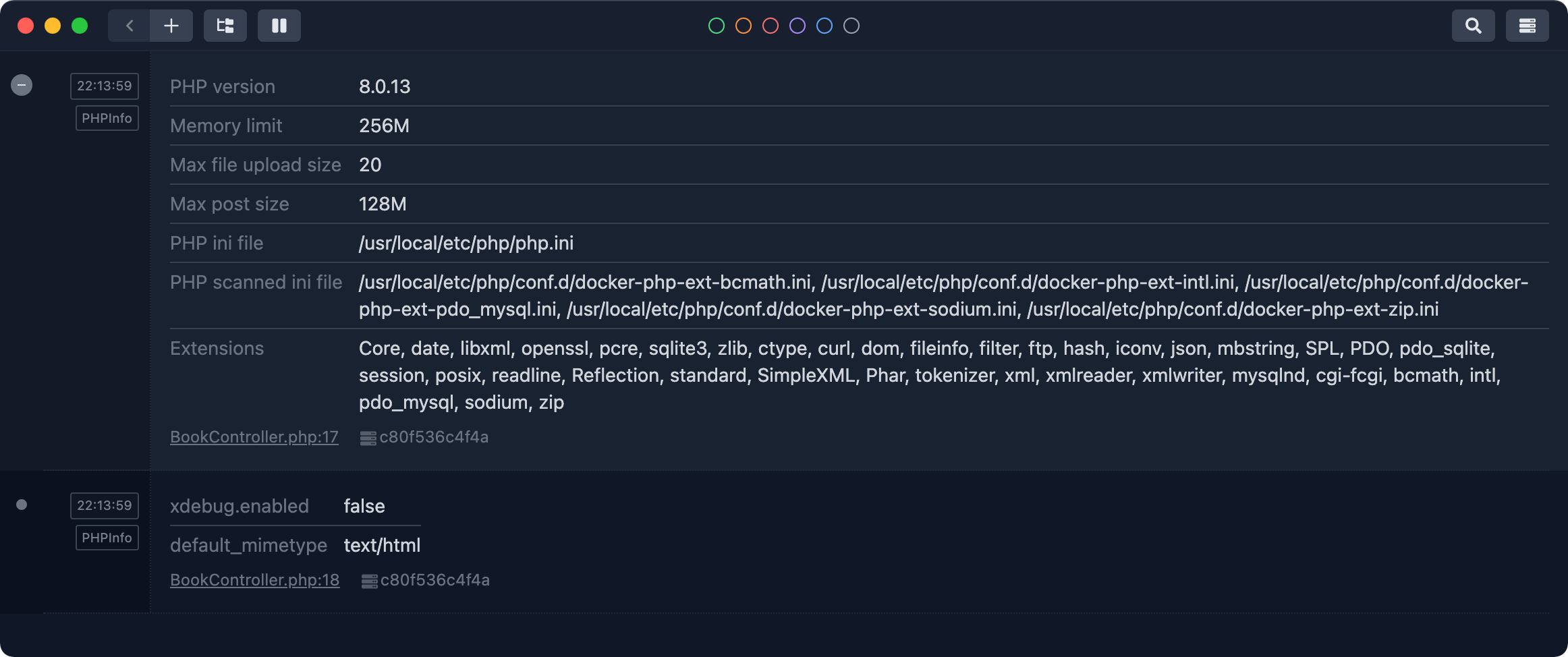Viewport: 1568px width, 657px height.
Task: Open the servers panel via the stacked-servers icon
Action: coord(1527,26)
